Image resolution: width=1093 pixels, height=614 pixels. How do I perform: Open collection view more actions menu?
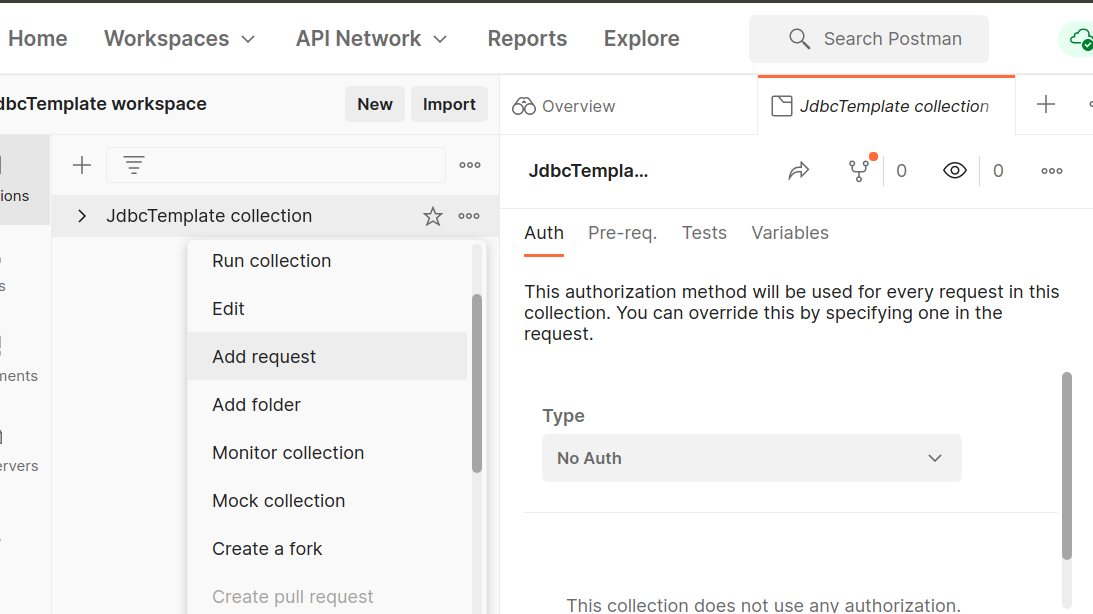click(x=1052, y=171)
